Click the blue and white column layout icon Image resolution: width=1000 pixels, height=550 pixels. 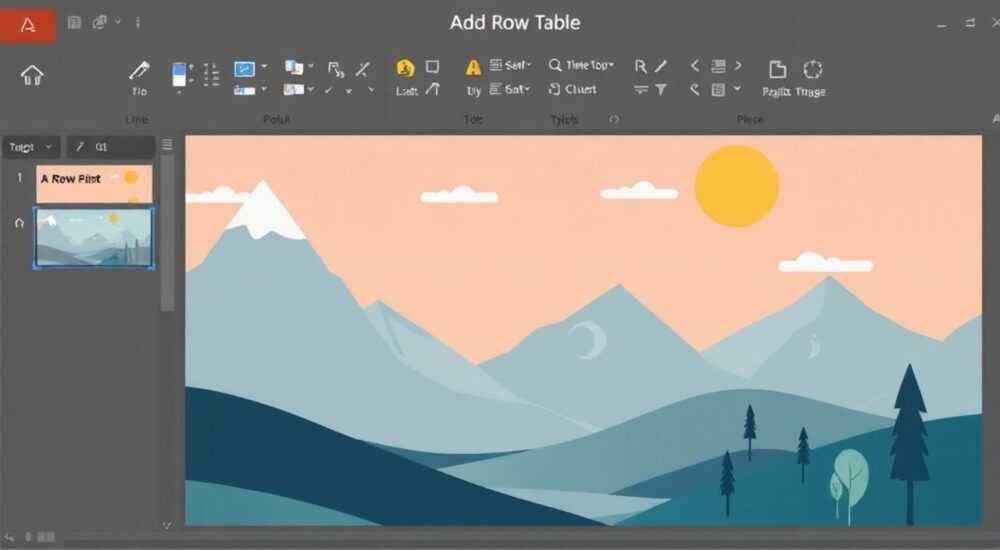point(179,74)
